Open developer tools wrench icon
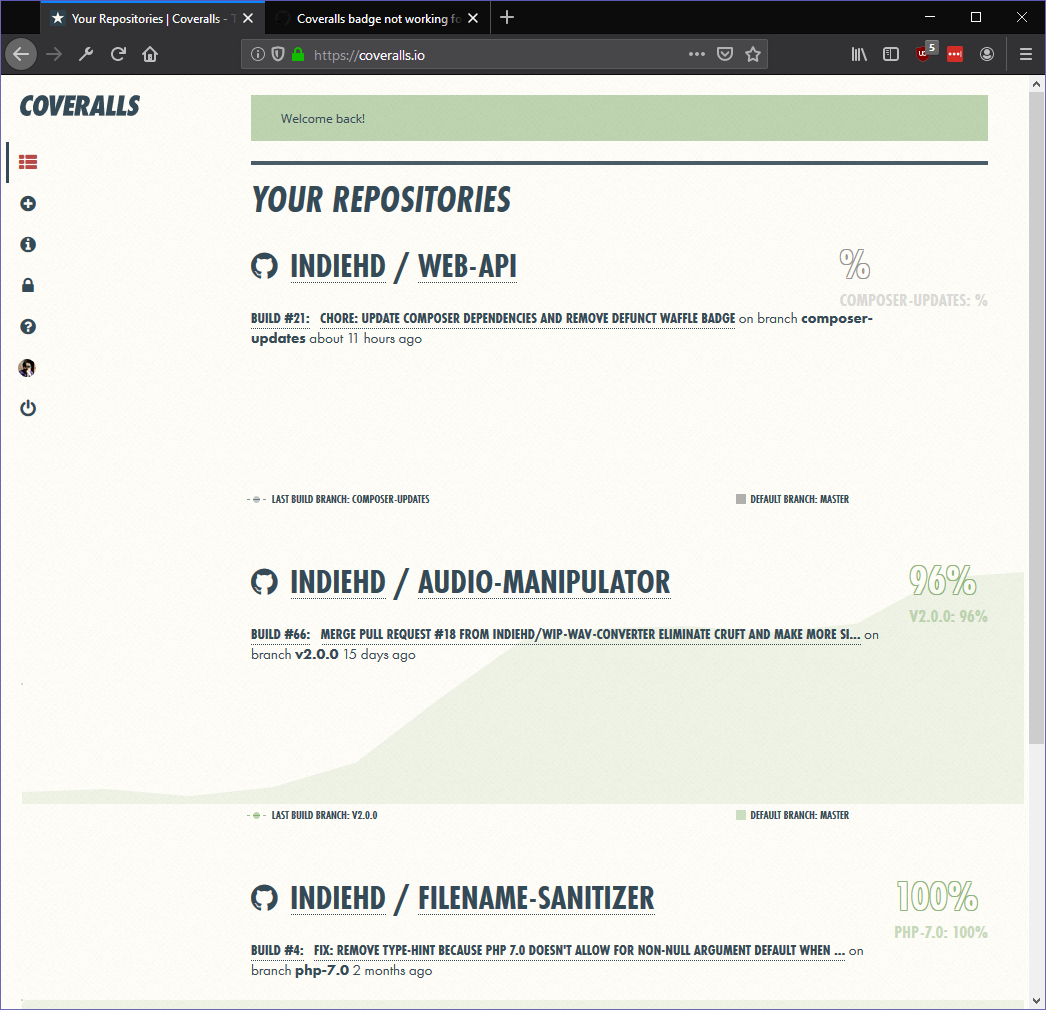 click(x=86, y=55)
